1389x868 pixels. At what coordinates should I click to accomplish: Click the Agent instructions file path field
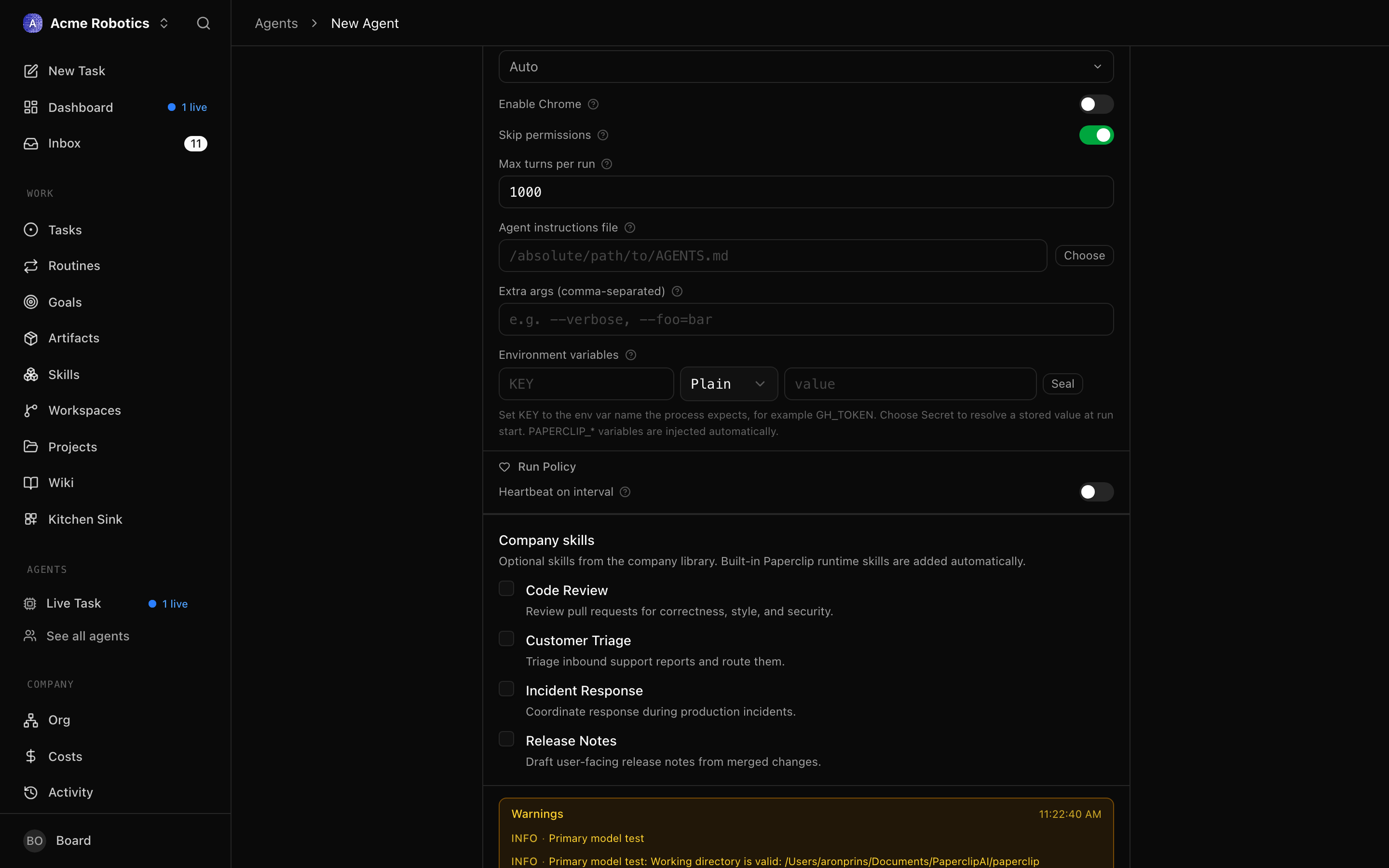(x=773, y=256)
